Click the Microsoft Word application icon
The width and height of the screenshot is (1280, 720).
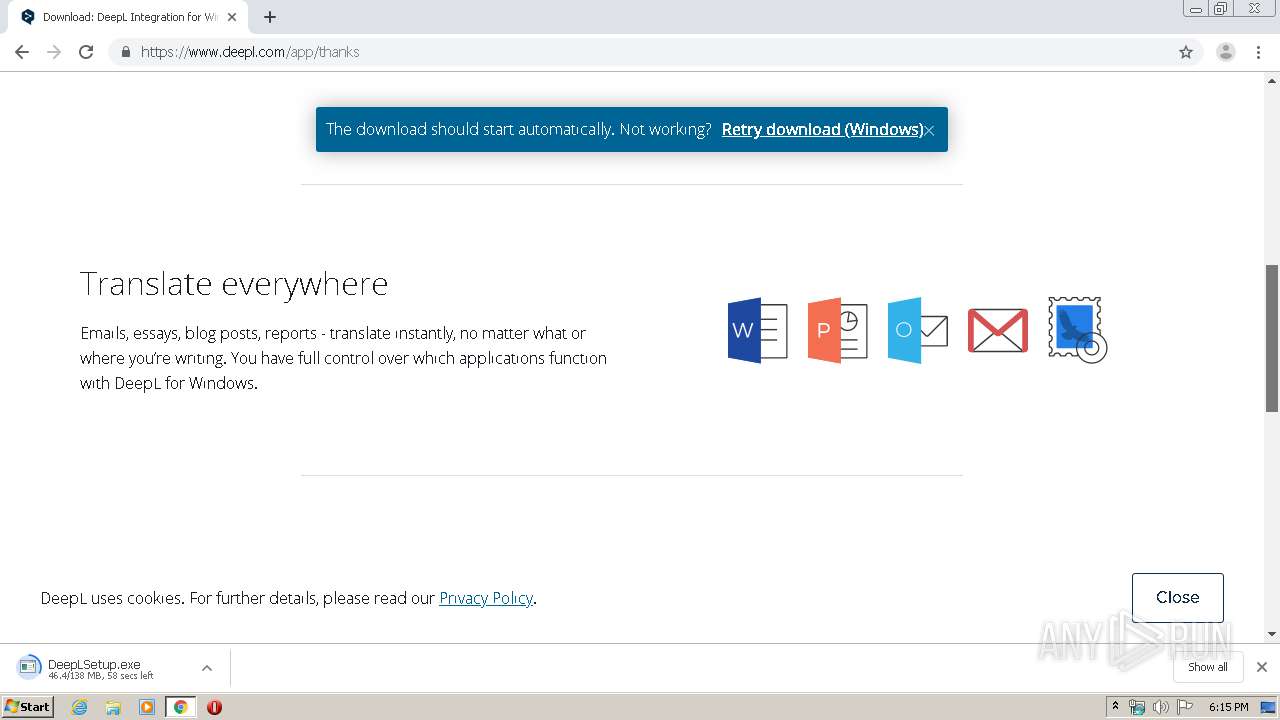click(x=757, y=330)
